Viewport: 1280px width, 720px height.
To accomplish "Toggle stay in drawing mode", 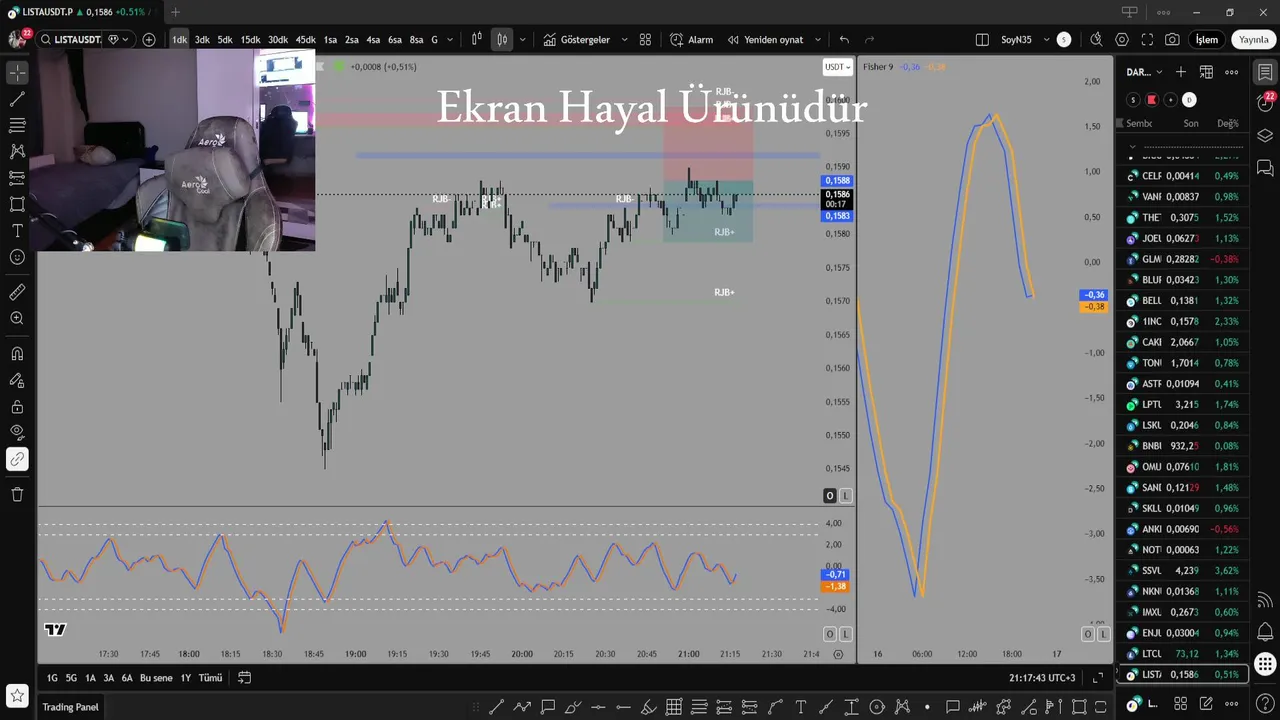I will coord(17,380).
